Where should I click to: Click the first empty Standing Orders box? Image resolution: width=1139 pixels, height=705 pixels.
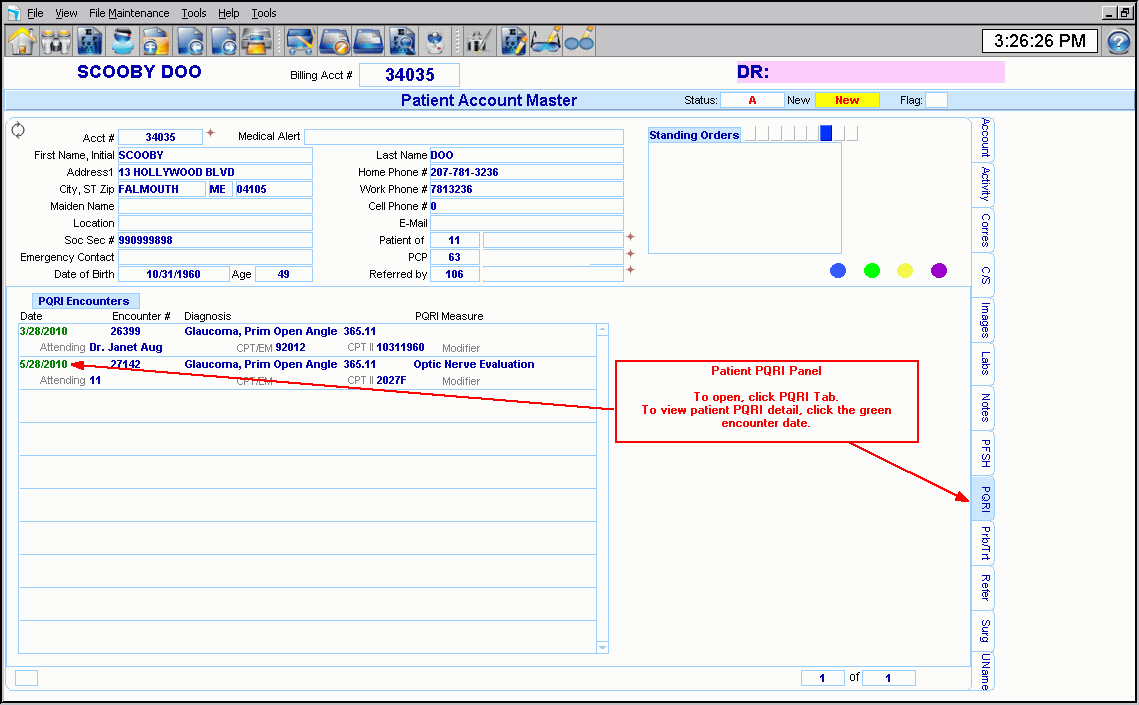750,134
